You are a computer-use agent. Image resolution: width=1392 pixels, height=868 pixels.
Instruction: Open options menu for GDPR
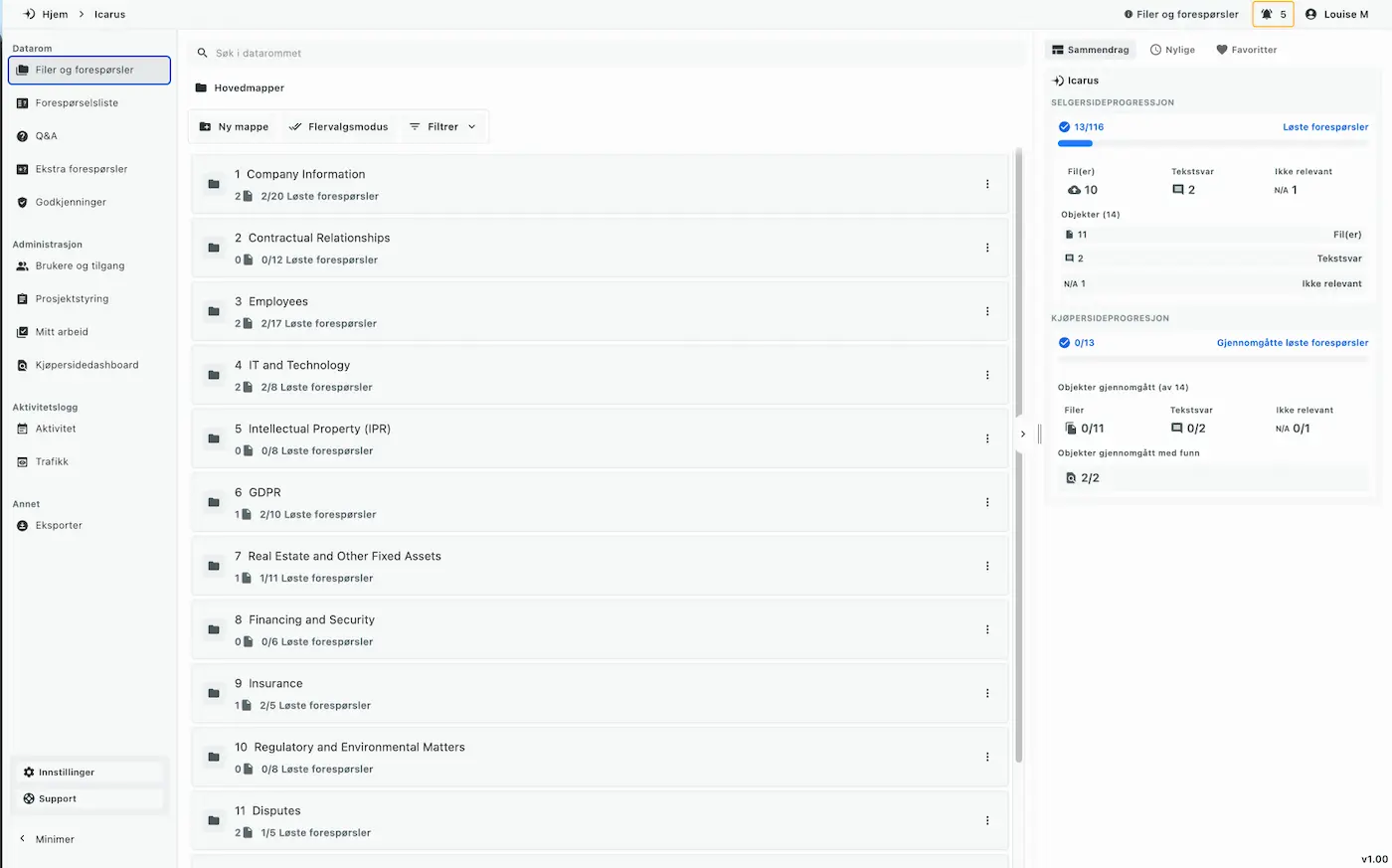coord(987,502)
